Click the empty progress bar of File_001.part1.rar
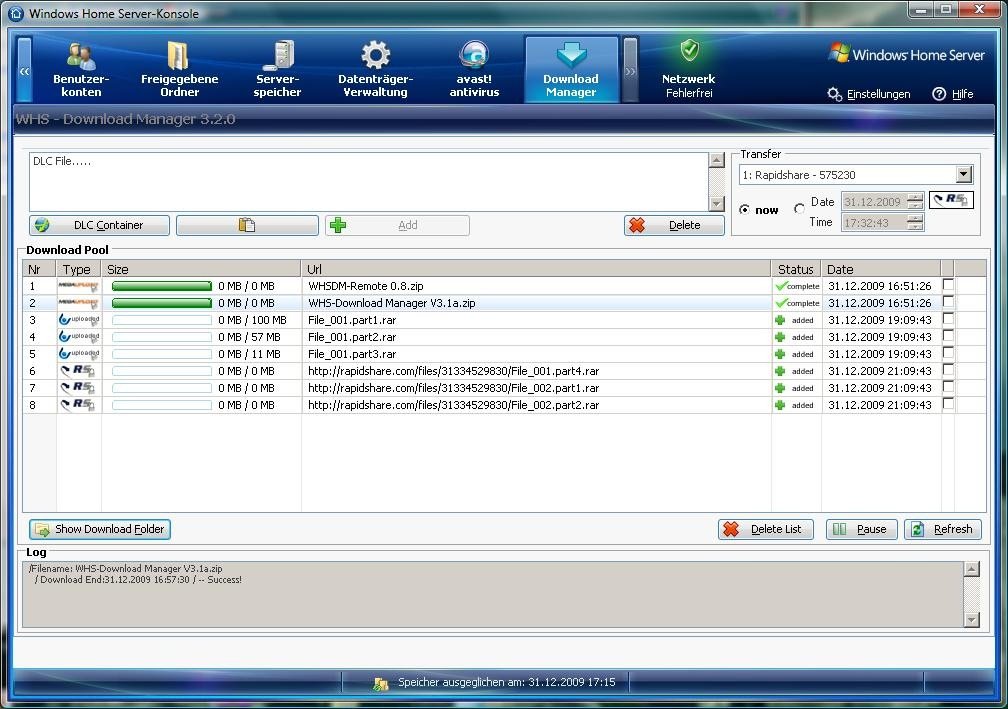 pyautogui.click(x=162, y=320)
